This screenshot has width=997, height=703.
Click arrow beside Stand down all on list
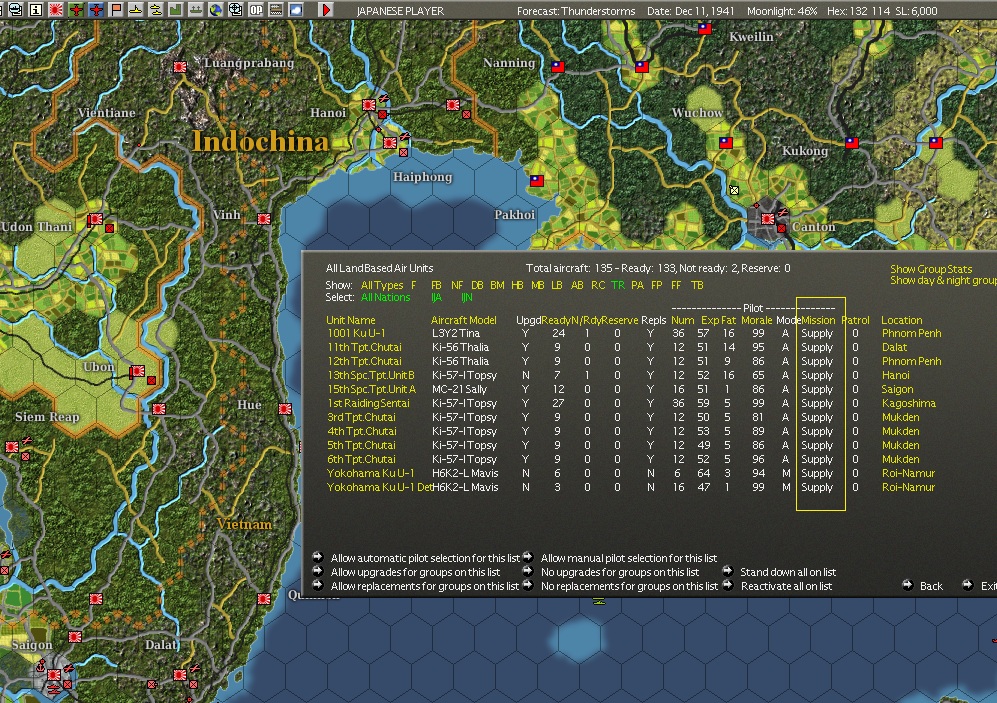point(727,571)
